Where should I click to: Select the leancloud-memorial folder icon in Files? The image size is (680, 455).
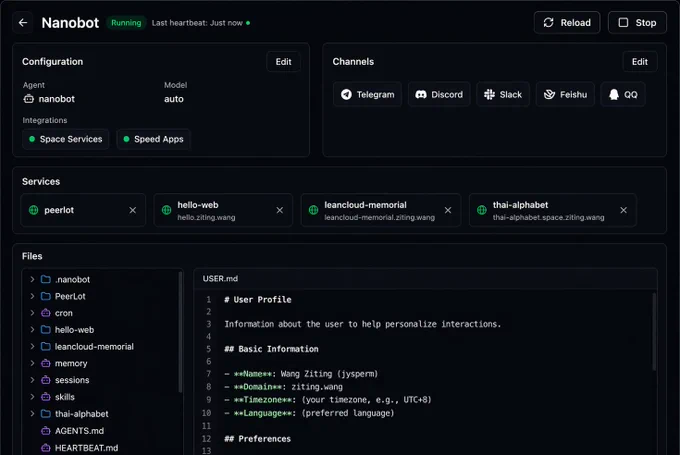46,347
